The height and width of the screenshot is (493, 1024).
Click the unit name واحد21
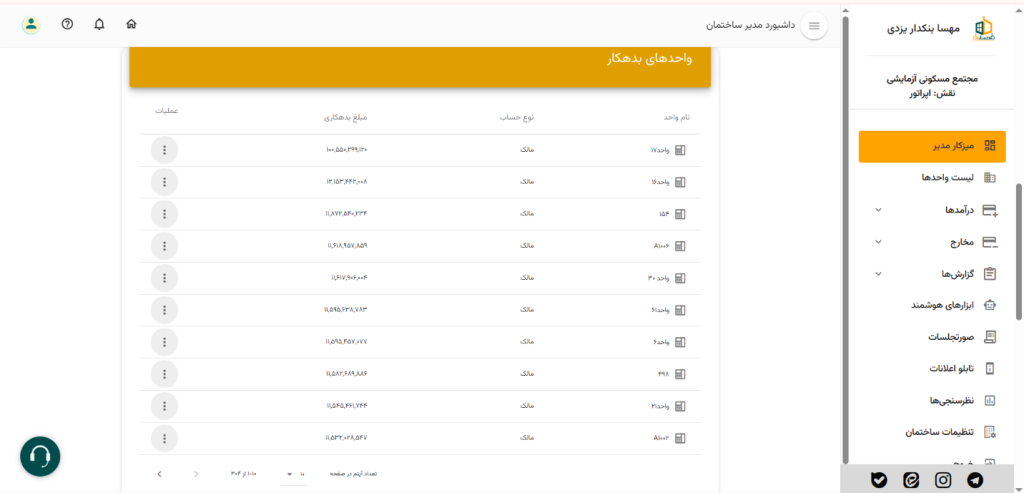coord(660,406)
